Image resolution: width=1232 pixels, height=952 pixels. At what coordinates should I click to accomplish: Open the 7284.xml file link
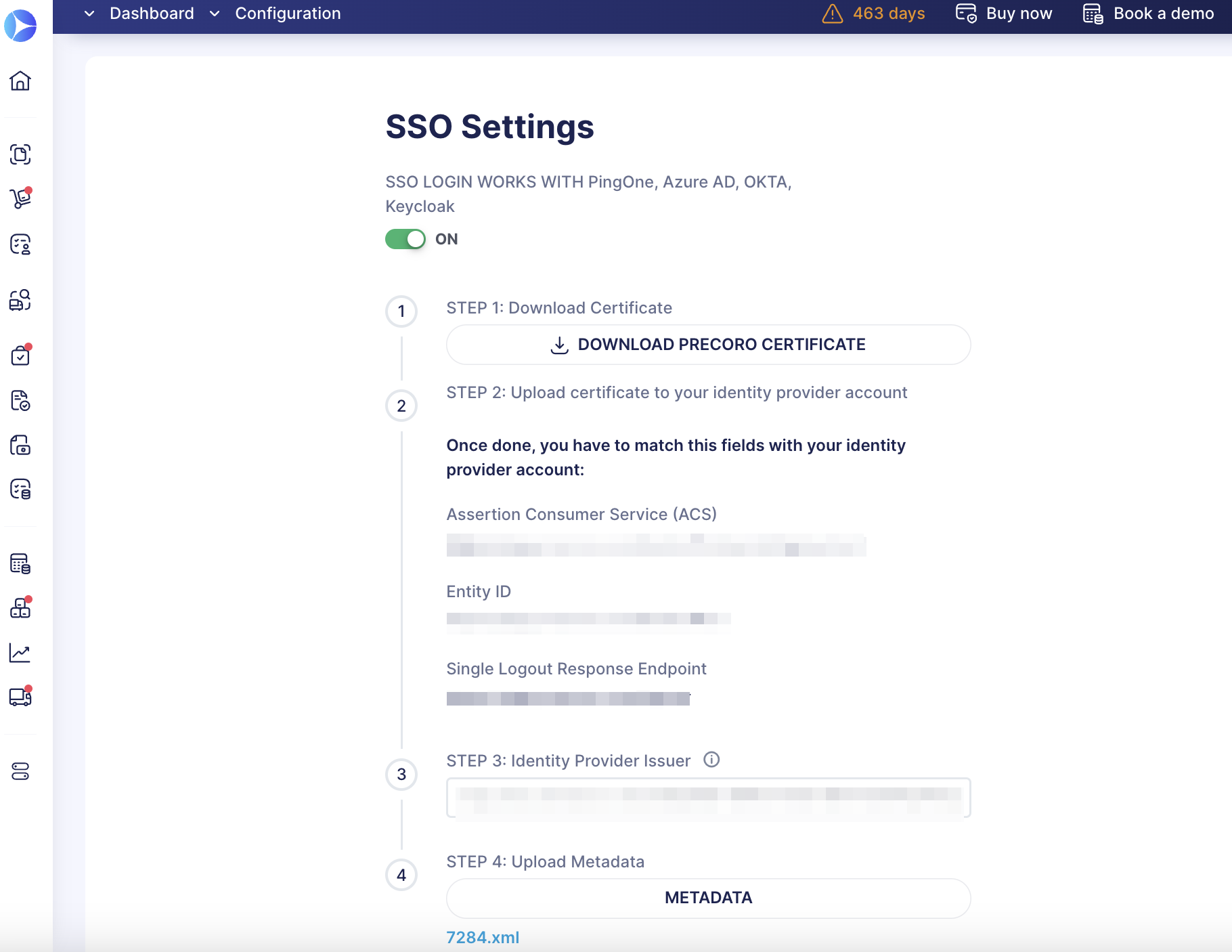483,938
